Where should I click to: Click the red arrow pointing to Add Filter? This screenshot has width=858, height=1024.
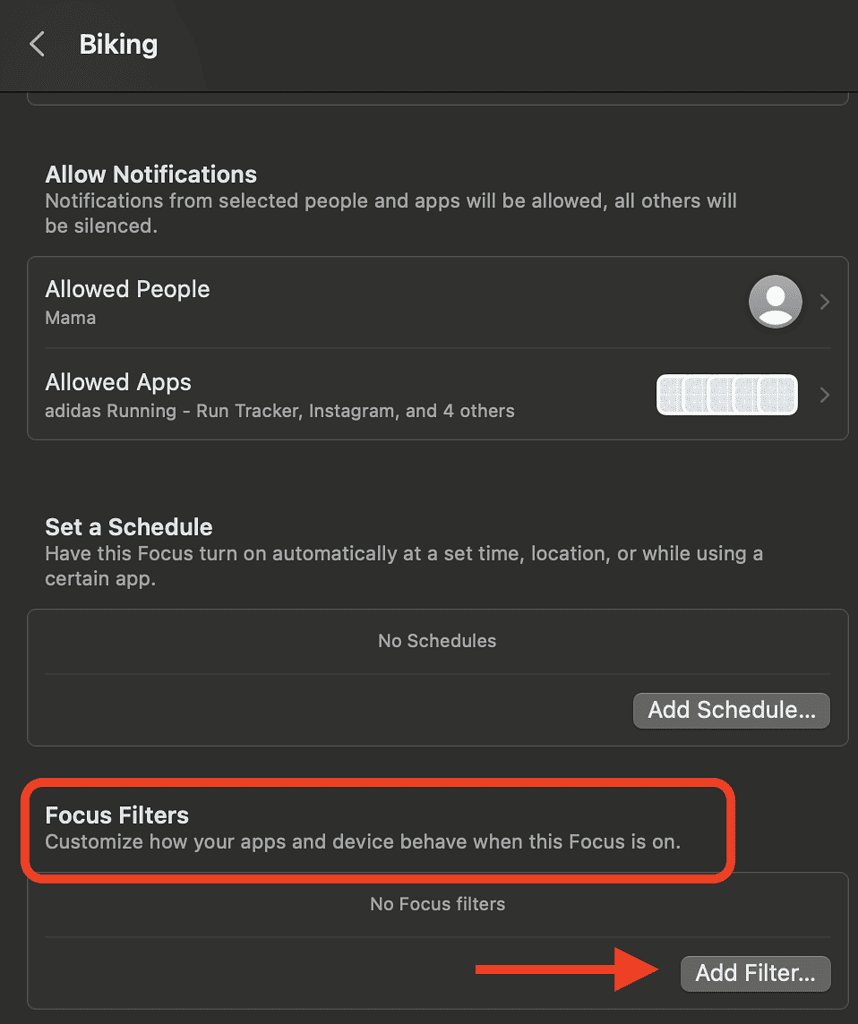click(x=567, y=970)
